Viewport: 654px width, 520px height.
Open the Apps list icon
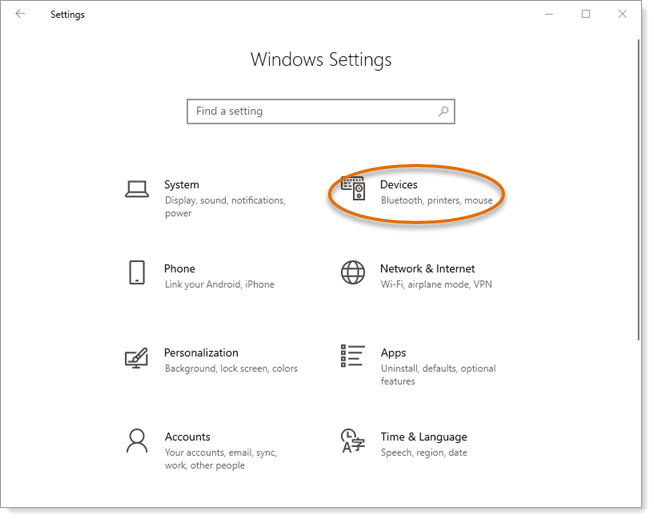click(353, 356)
